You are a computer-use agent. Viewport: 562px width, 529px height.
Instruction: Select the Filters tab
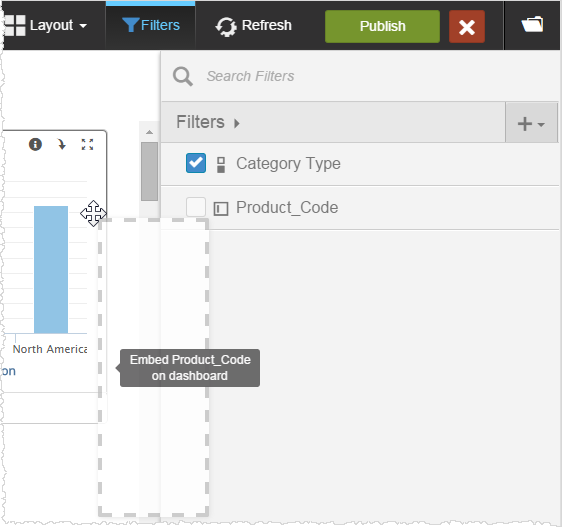tap(151, 25)
